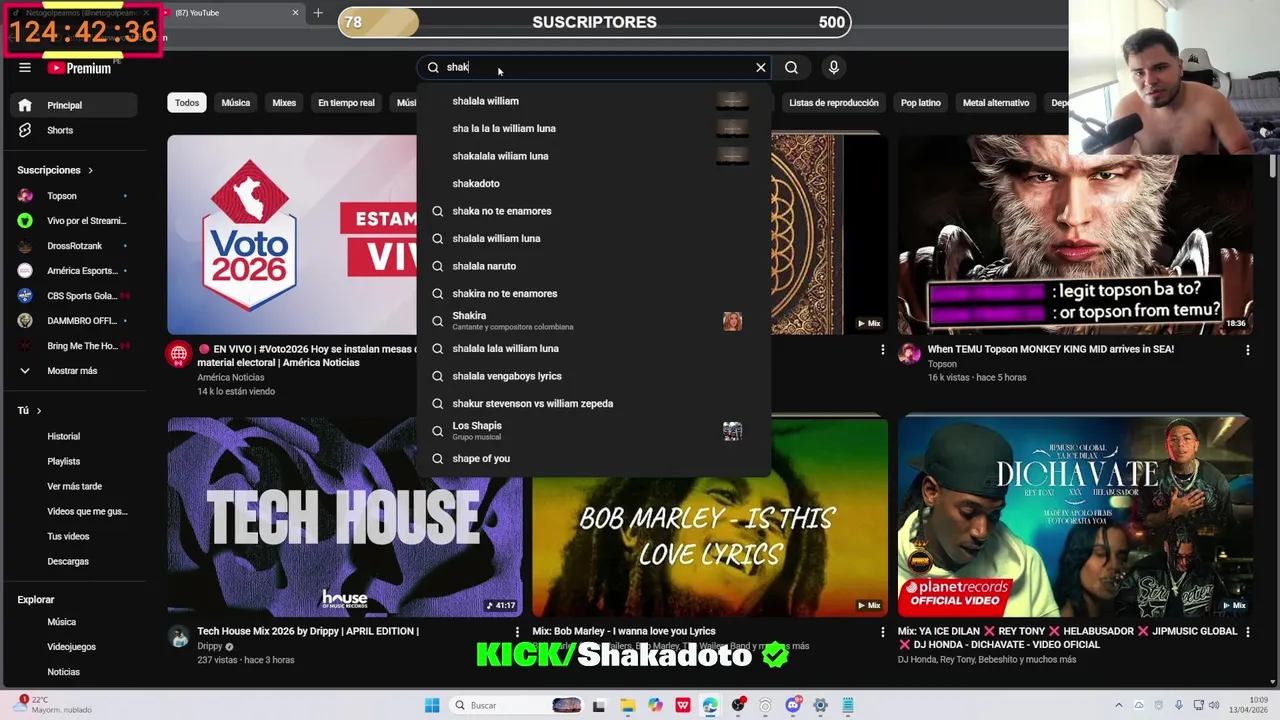Open more options for YA ICE DILAN mix
1280x720 pixels.
pyautogui.click(x=1247, y=632)
